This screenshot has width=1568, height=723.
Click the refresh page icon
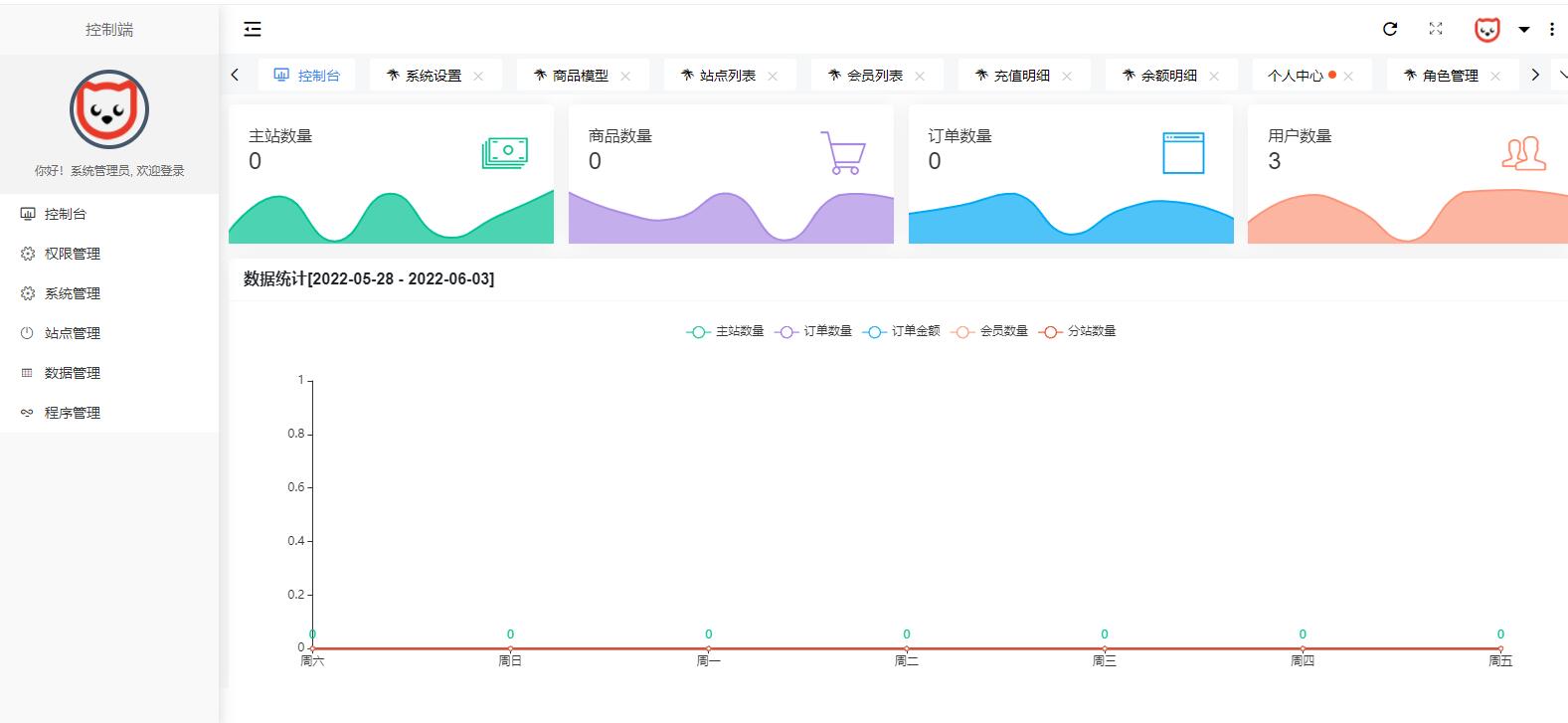click(x=1390, y=30)
